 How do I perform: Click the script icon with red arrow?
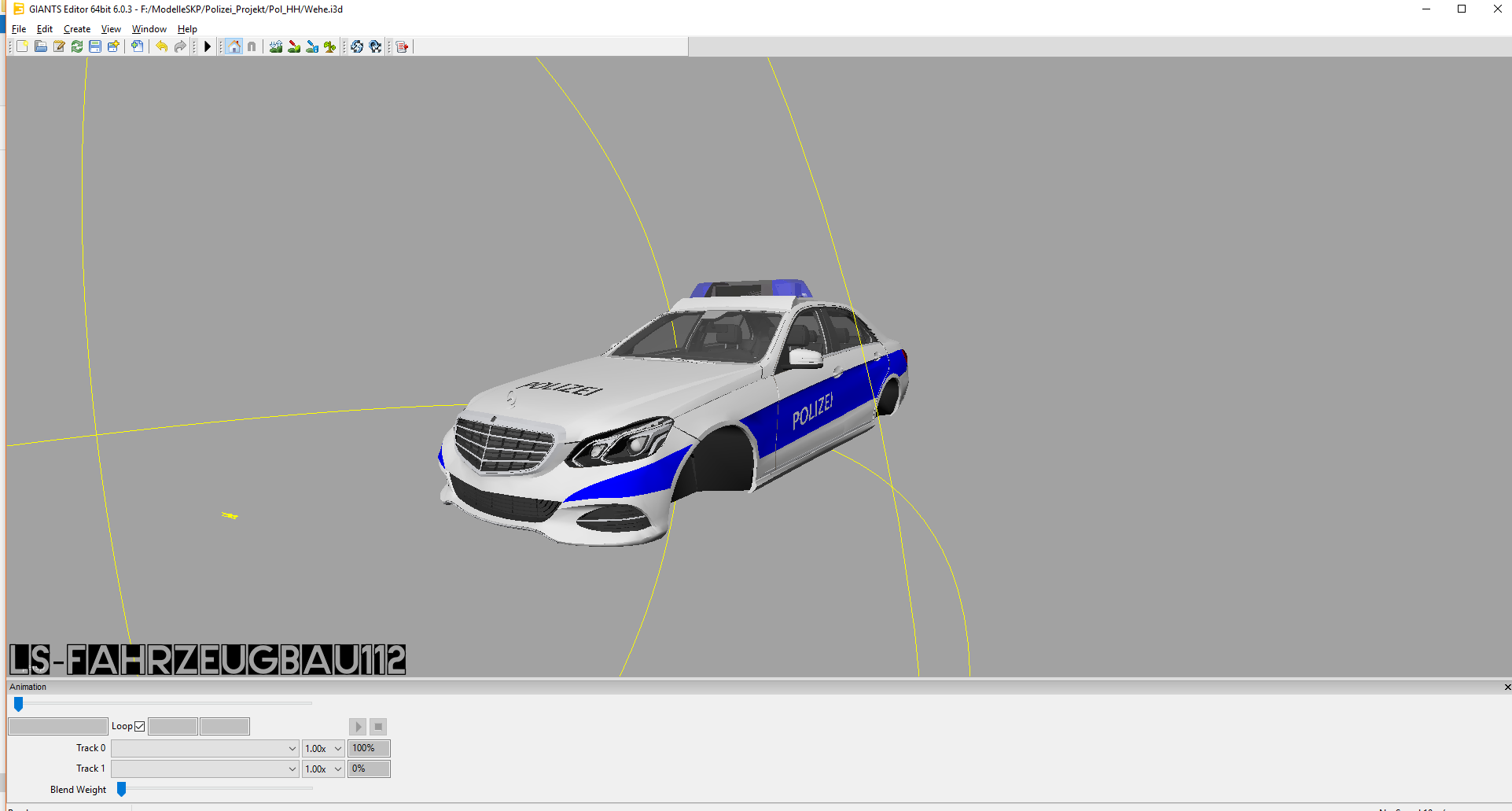tap(403, 46)
